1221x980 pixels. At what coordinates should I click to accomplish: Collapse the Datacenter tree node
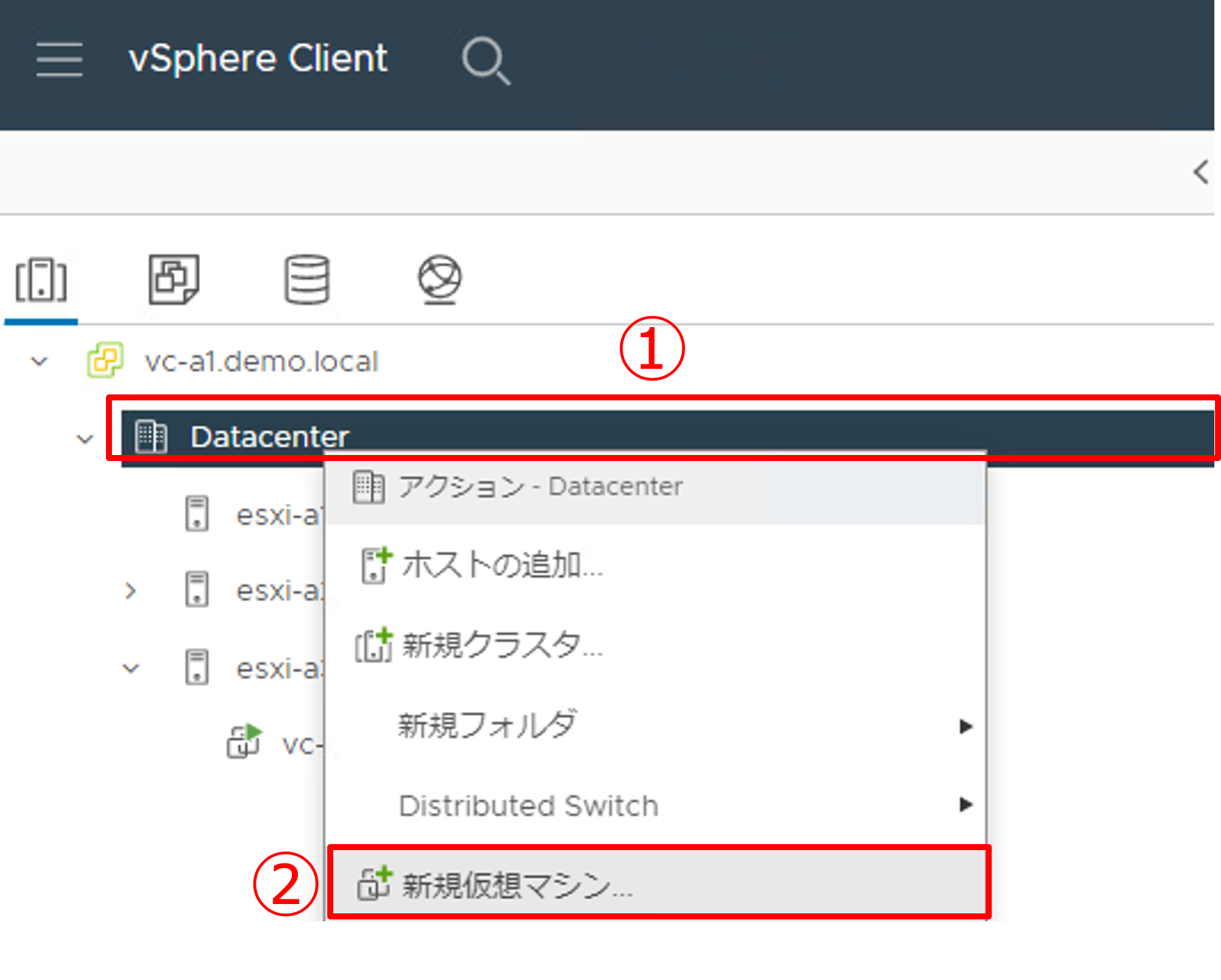click(x=85, y=439)
